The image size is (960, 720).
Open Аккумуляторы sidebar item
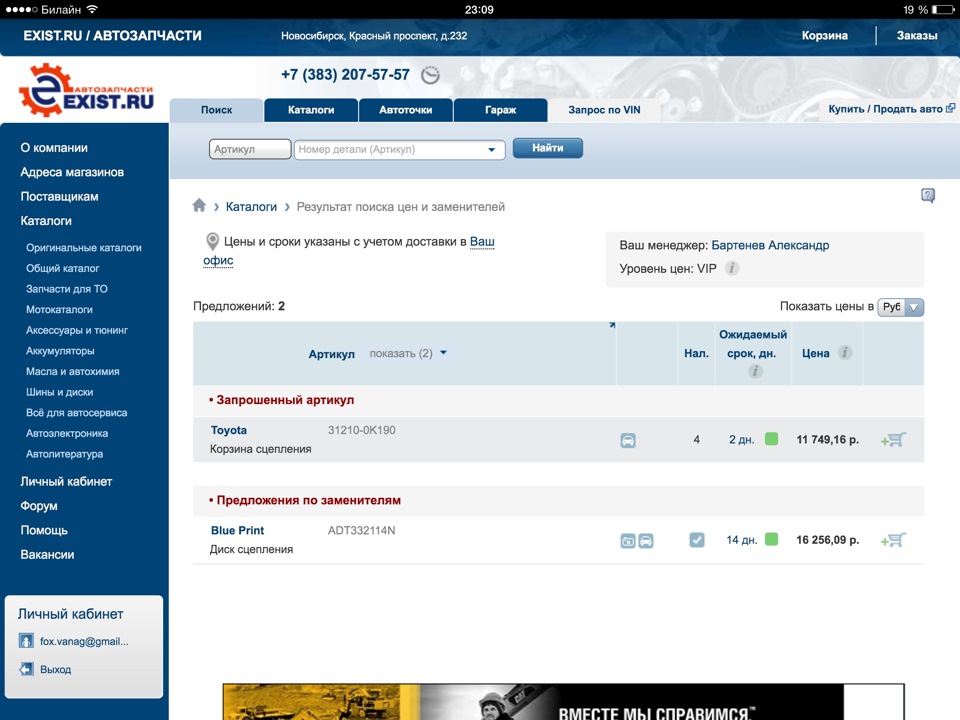point(60,351)
